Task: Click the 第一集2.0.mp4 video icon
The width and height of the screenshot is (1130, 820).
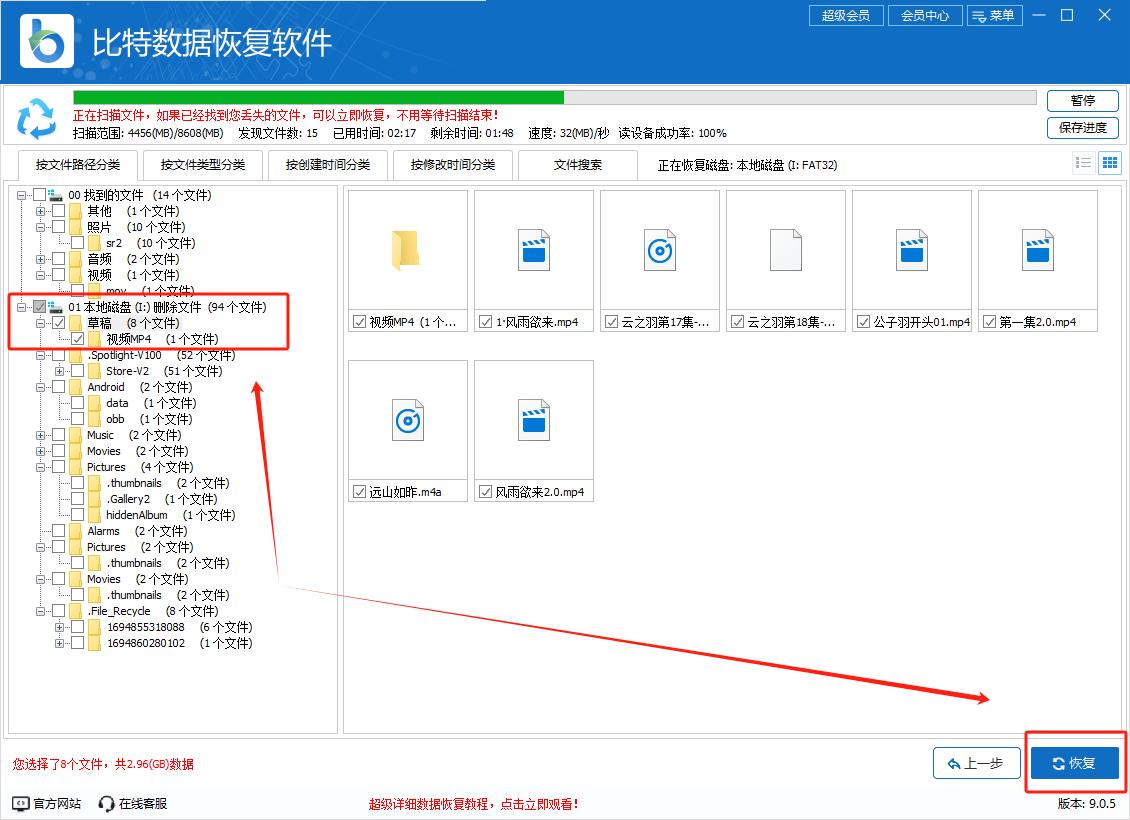Action: (1037, 250)
